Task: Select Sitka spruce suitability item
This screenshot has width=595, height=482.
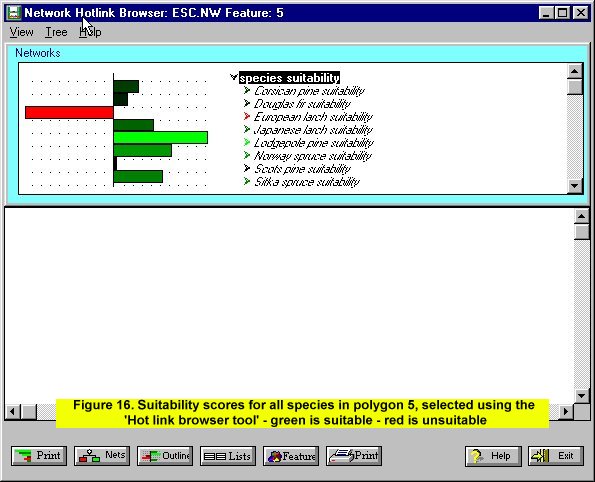Action: click(x=307, y=182)
